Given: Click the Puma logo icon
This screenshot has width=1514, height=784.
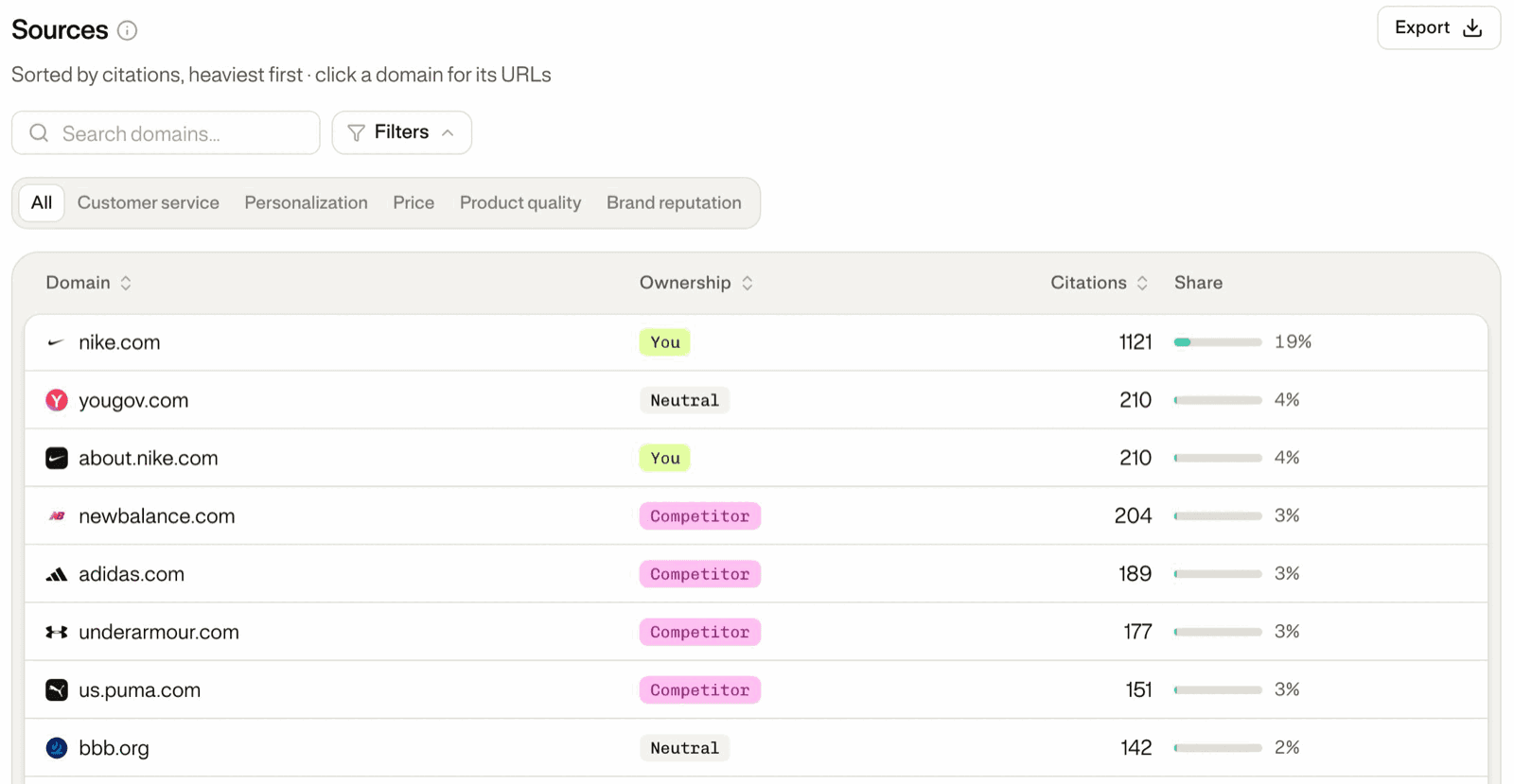Looking at the screenshot, I should point(57,690).
